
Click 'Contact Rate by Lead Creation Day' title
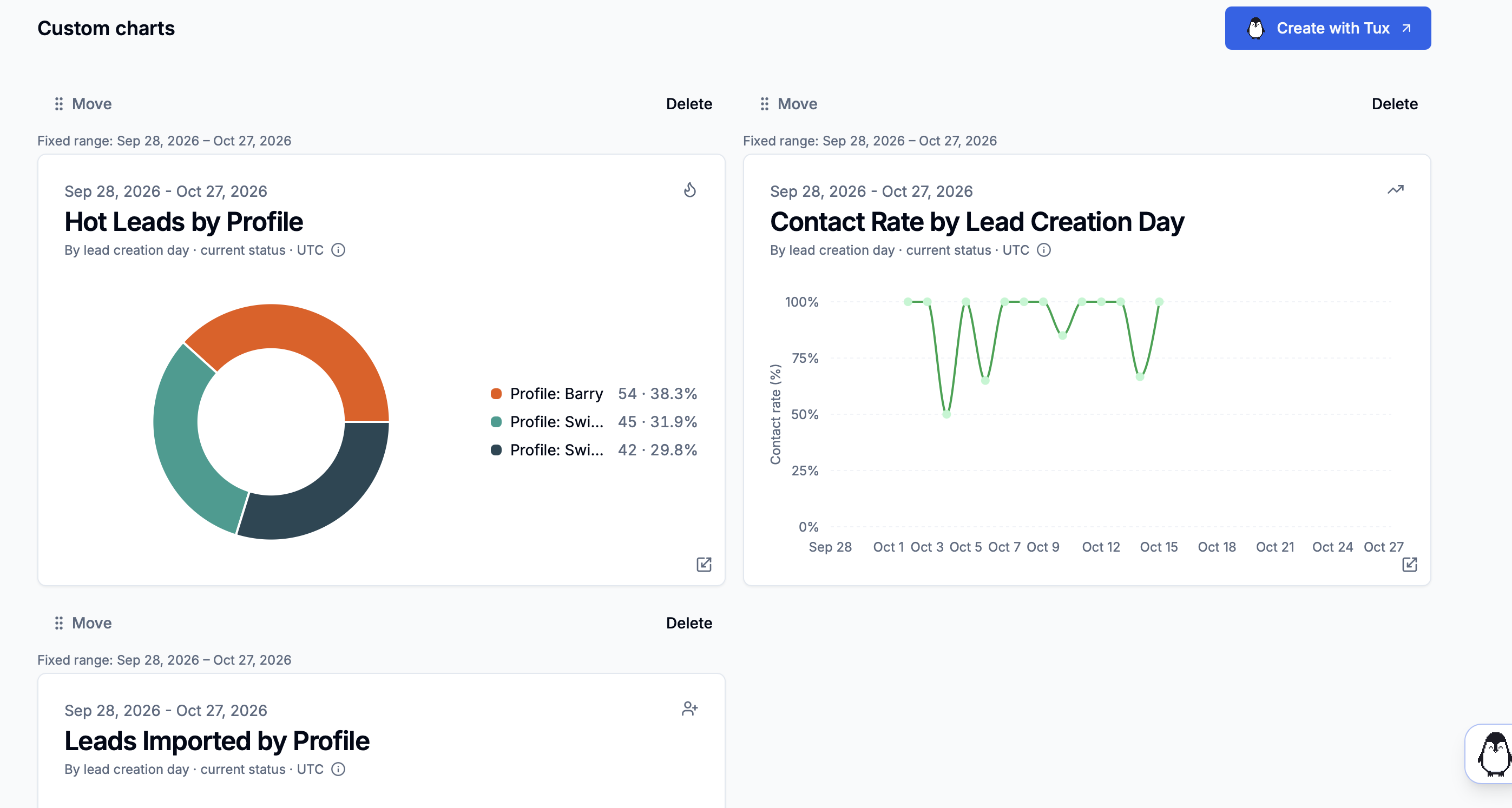coord(977,222)
